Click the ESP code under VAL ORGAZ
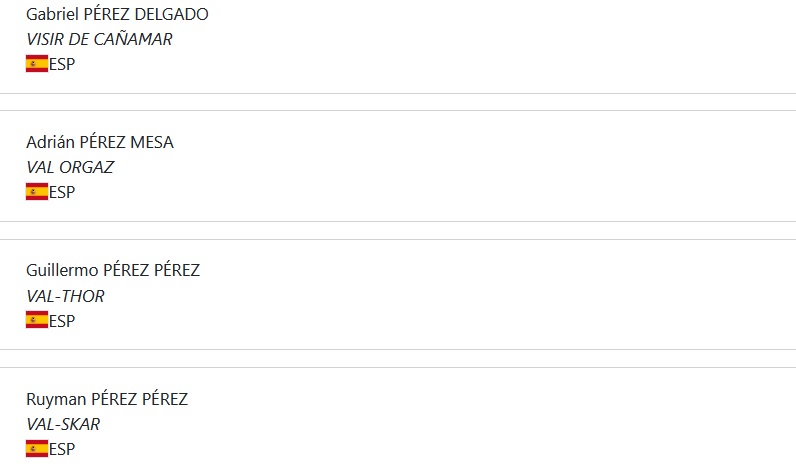The width and height of the screenshot is (796, 472). pos(62,192)
